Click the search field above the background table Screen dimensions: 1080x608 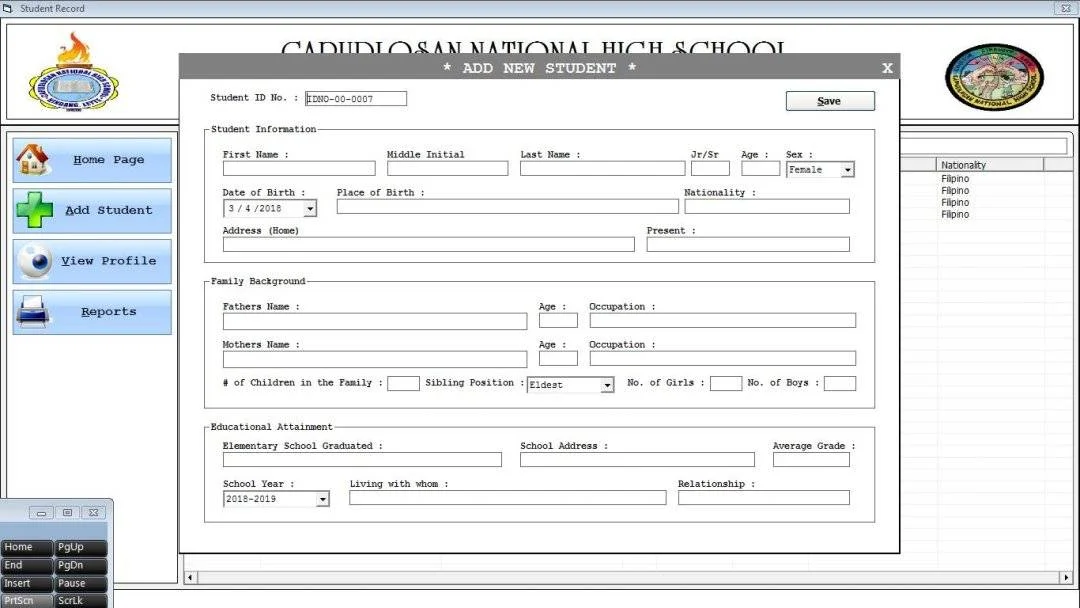(984, 145)
